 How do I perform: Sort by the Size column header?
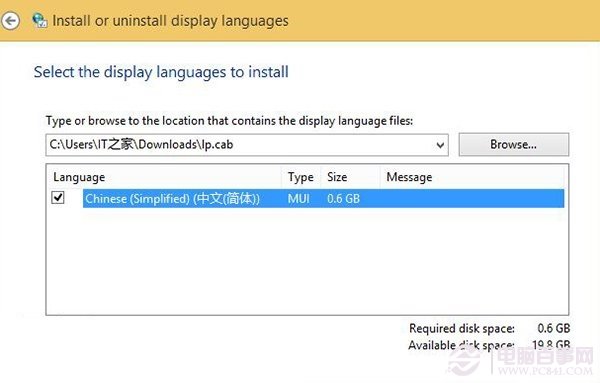351,177
